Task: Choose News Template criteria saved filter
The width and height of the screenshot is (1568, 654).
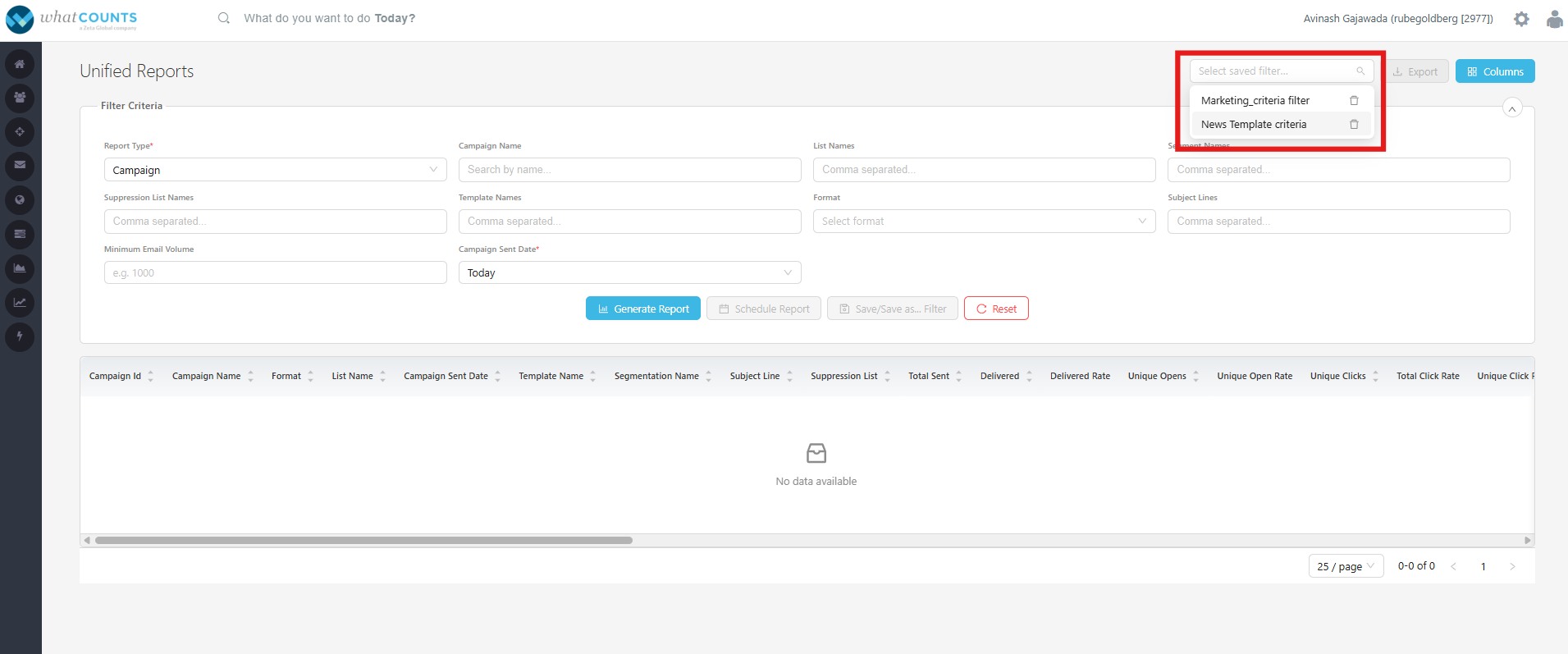Action: pyautogui.click(x=1254, y=125)
